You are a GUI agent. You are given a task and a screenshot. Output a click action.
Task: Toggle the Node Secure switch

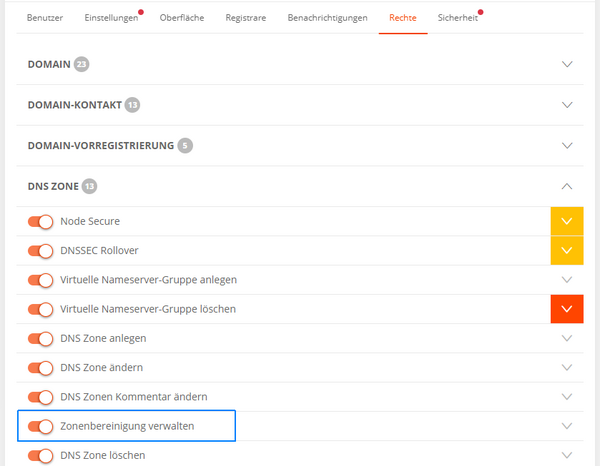[x=40, y=222]
